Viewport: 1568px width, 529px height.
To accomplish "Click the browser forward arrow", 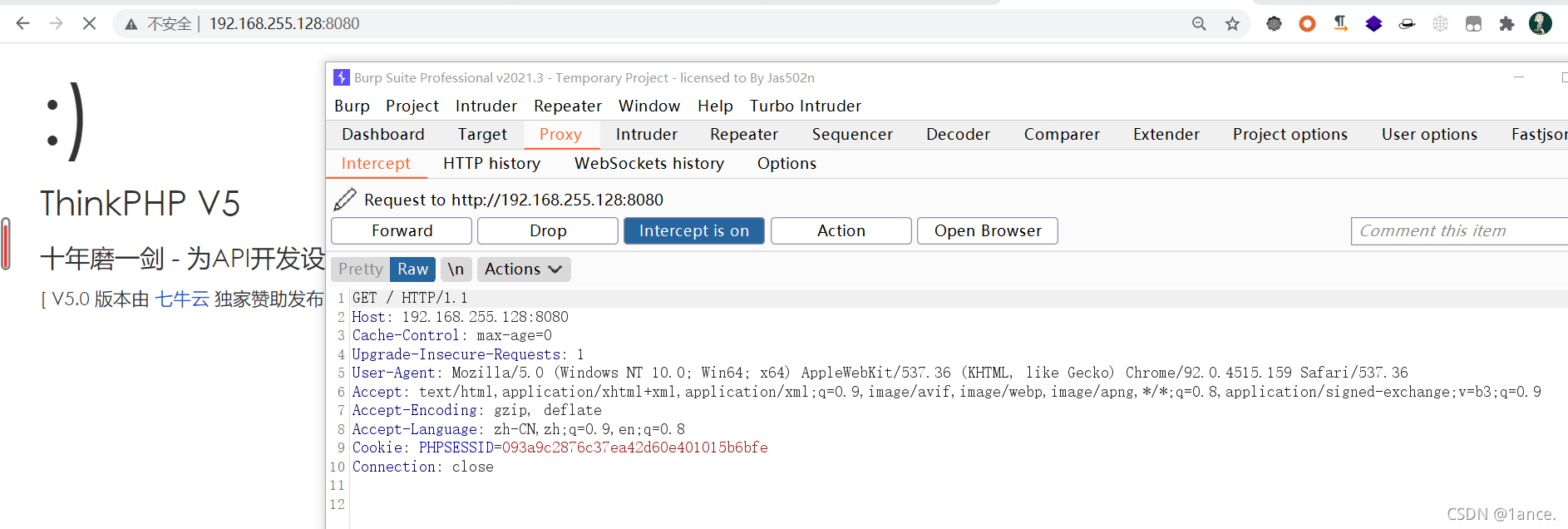I will click(x=56, y=23).
